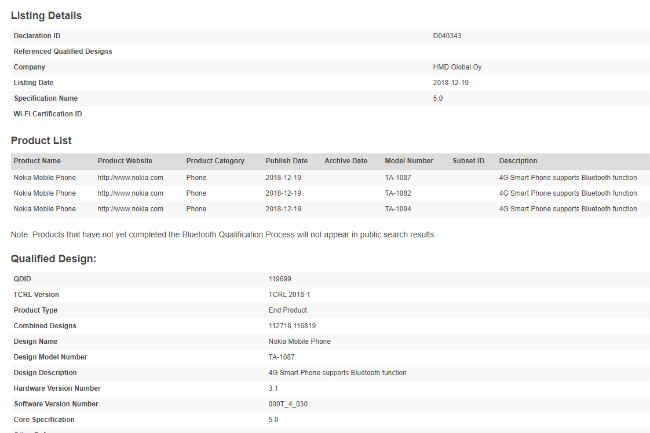Click the Specification Name label
The height and width of the screenshot is (433, 650).
(x=46, y=99)
